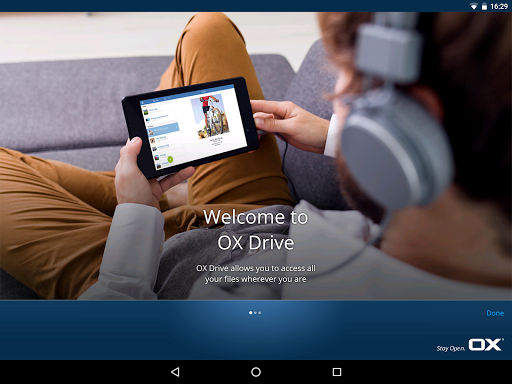Tap the Done link
The image size is (512, 384).
495,313
